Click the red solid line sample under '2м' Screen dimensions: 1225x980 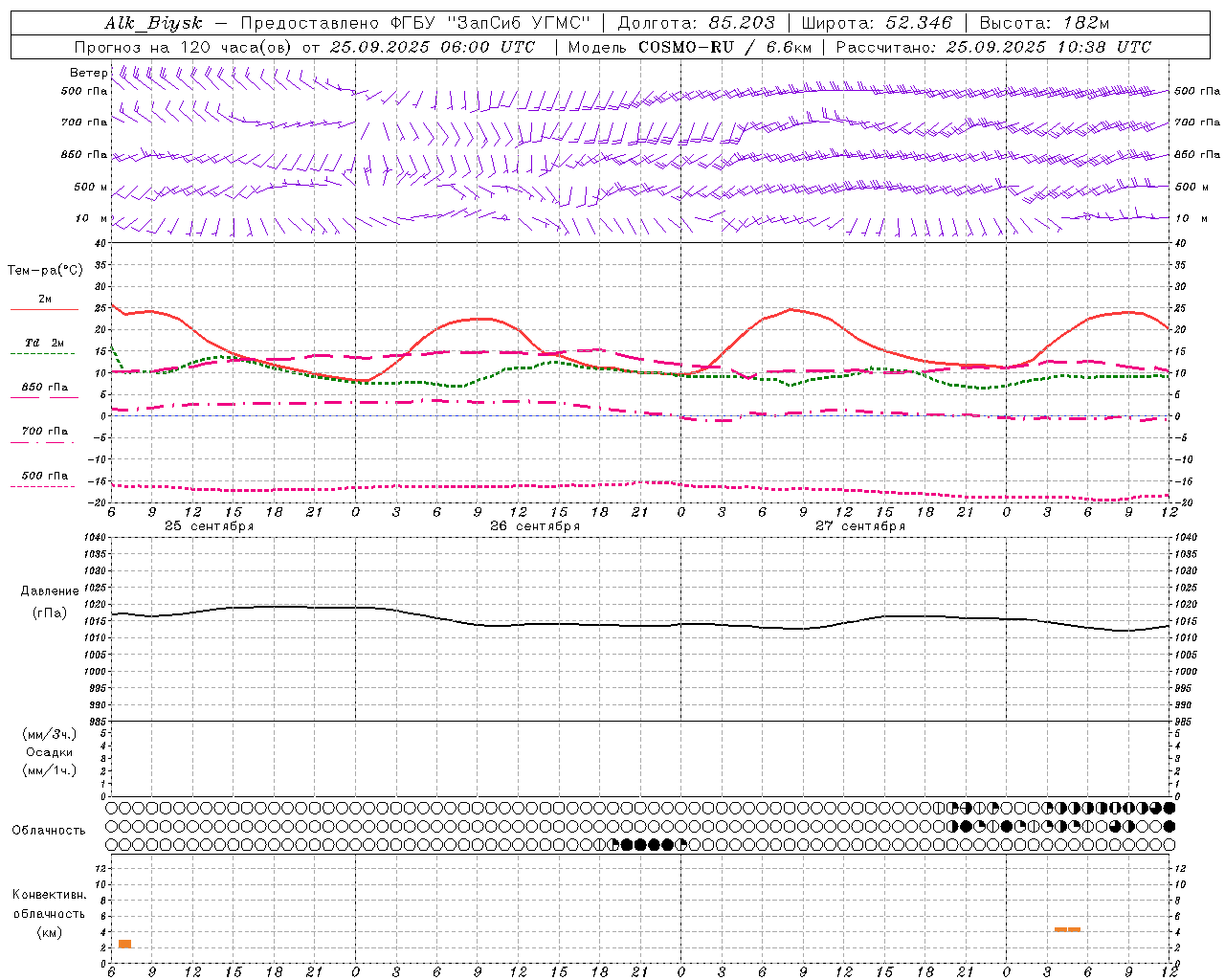(x=44, y=310)
